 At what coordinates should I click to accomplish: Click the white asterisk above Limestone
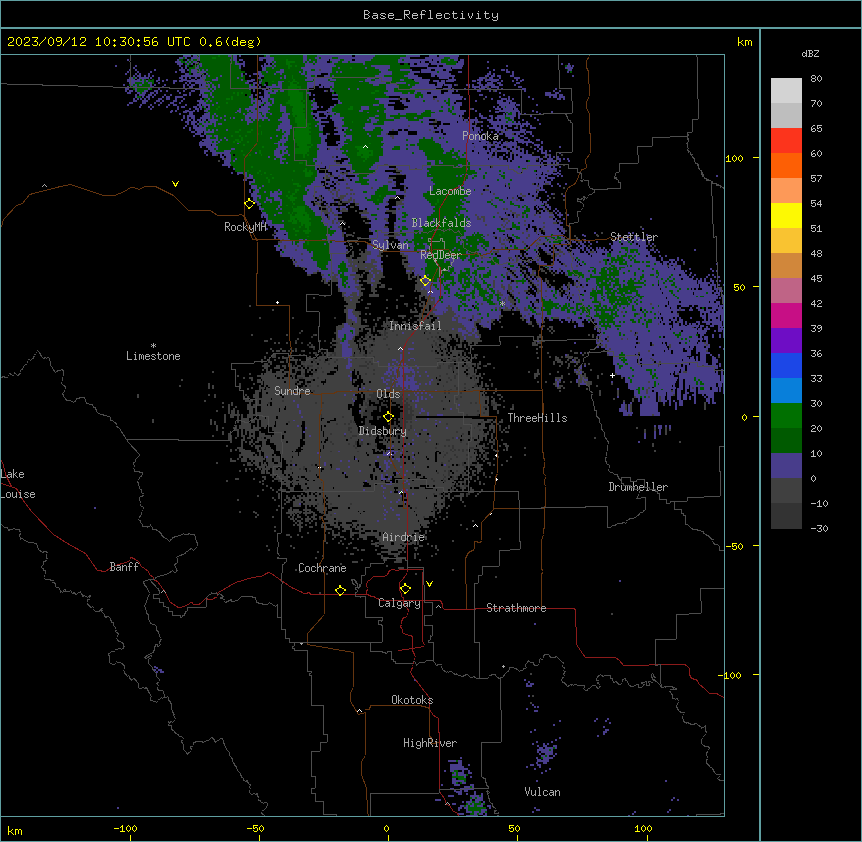point(153,346)
